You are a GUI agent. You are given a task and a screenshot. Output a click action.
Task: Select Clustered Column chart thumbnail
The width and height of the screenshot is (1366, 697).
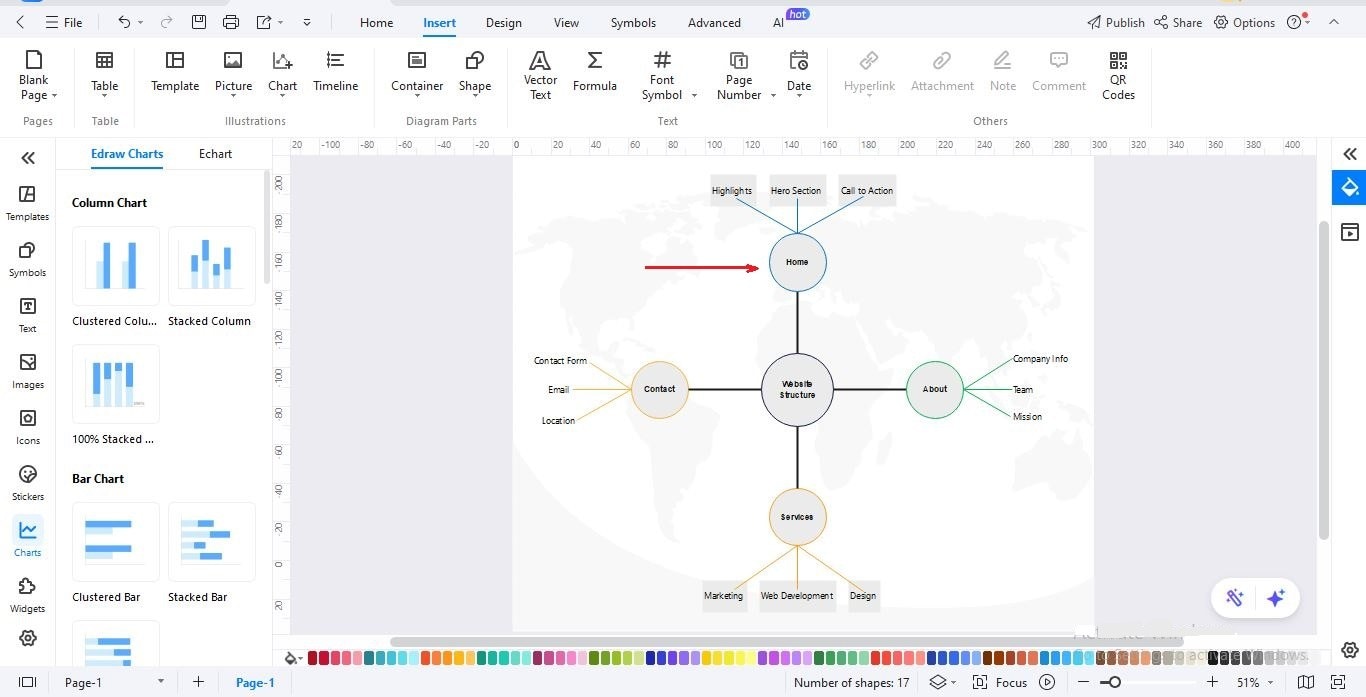(116, 266)
